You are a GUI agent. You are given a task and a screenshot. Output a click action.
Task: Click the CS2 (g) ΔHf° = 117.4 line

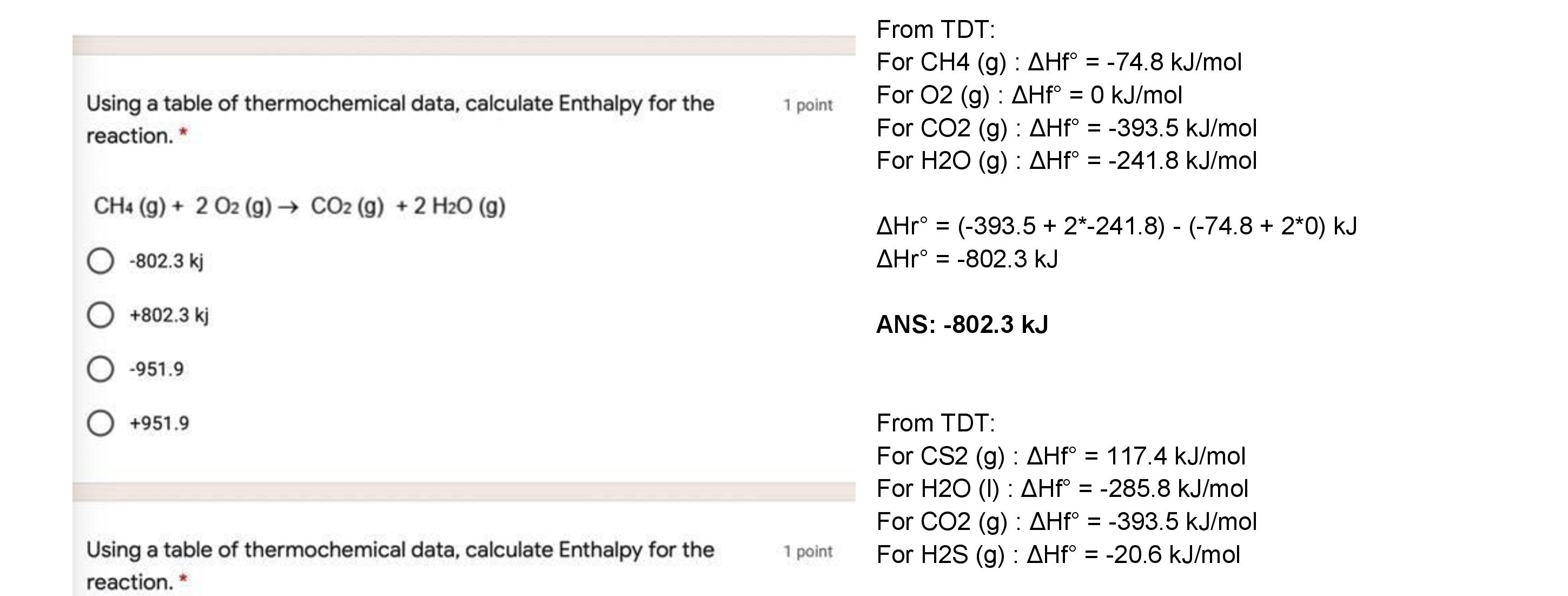pos(1060,456)
